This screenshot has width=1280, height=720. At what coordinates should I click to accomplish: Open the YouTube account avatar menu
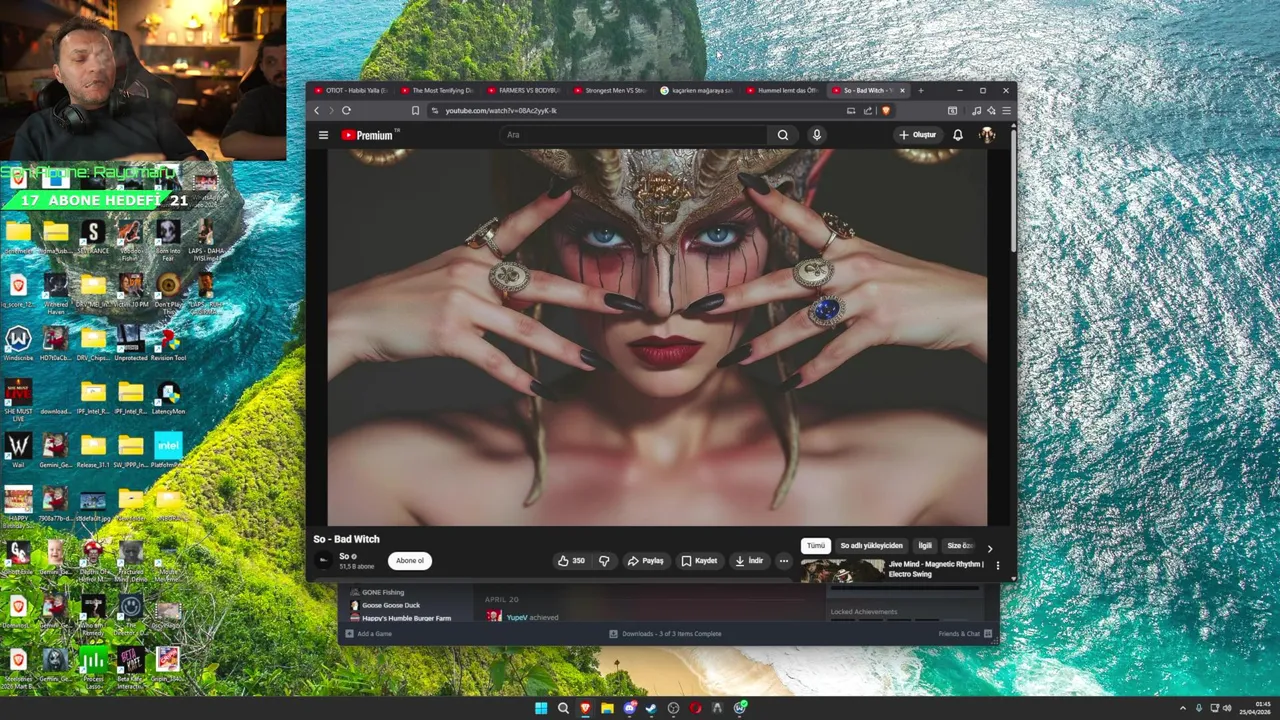987,135
